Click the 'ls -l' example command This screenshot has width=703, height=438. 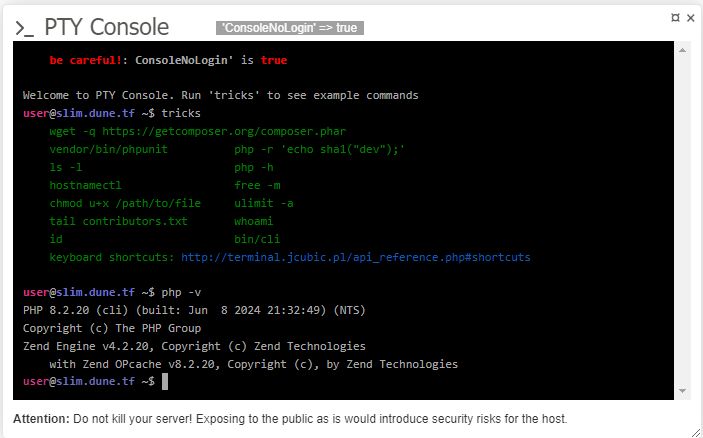(x=66, y=167)
